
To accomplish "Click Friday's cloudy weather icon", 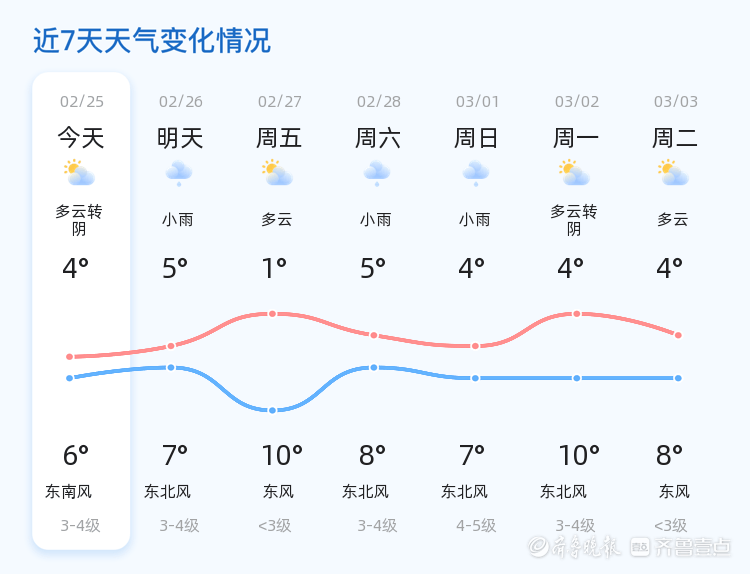I will [x=278, y=173].
